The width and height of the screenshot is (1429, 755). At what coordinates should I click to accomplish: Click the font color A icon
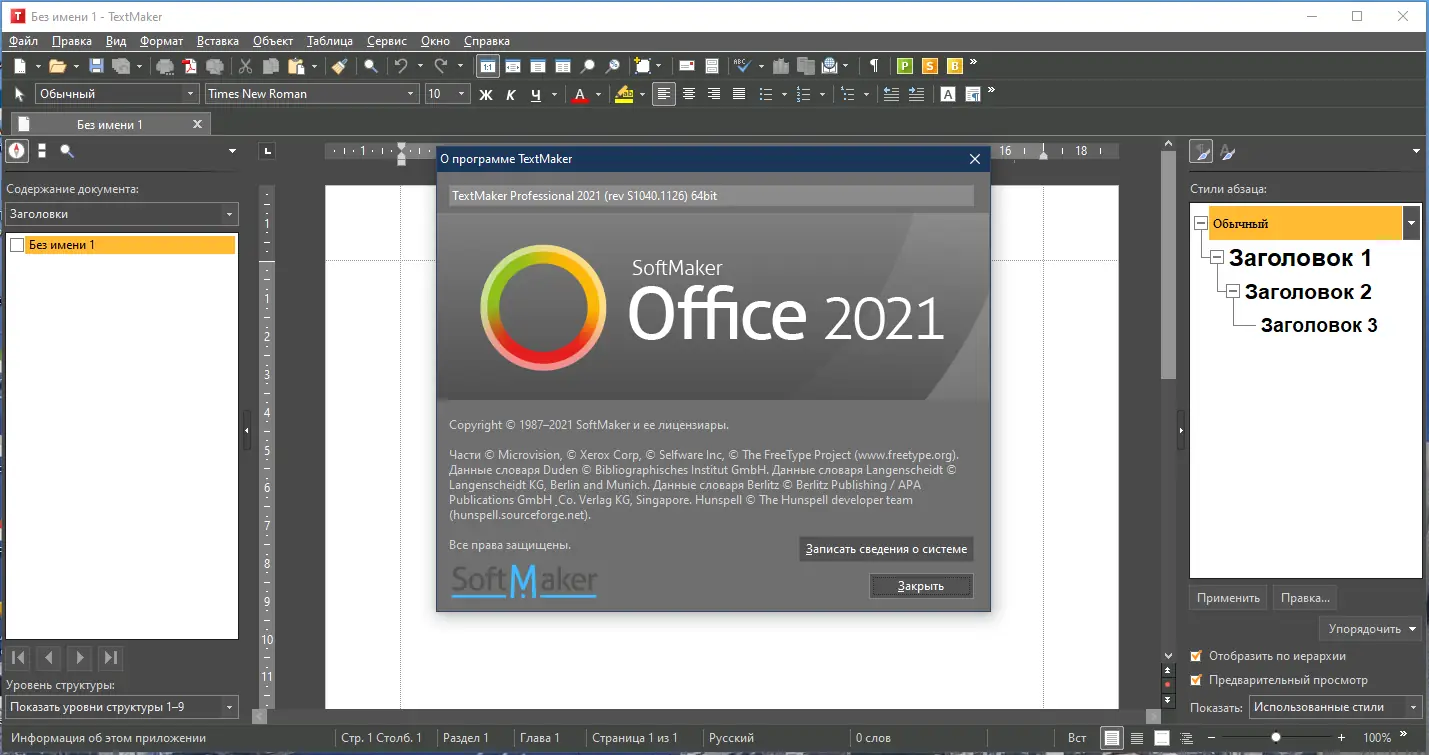(580, 94)
